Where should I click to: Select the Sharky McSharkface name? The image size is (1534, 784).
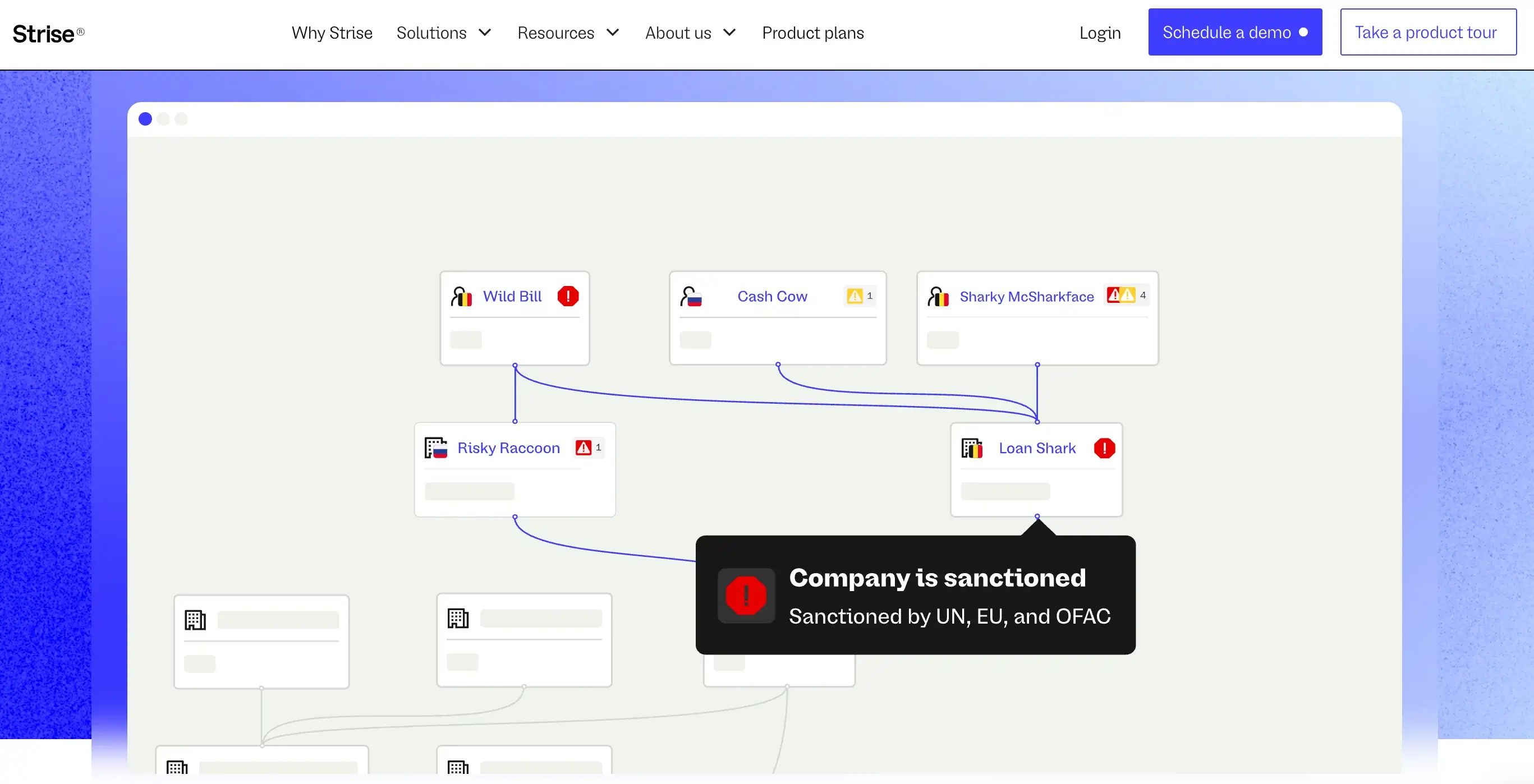(x=1026, y=296)
